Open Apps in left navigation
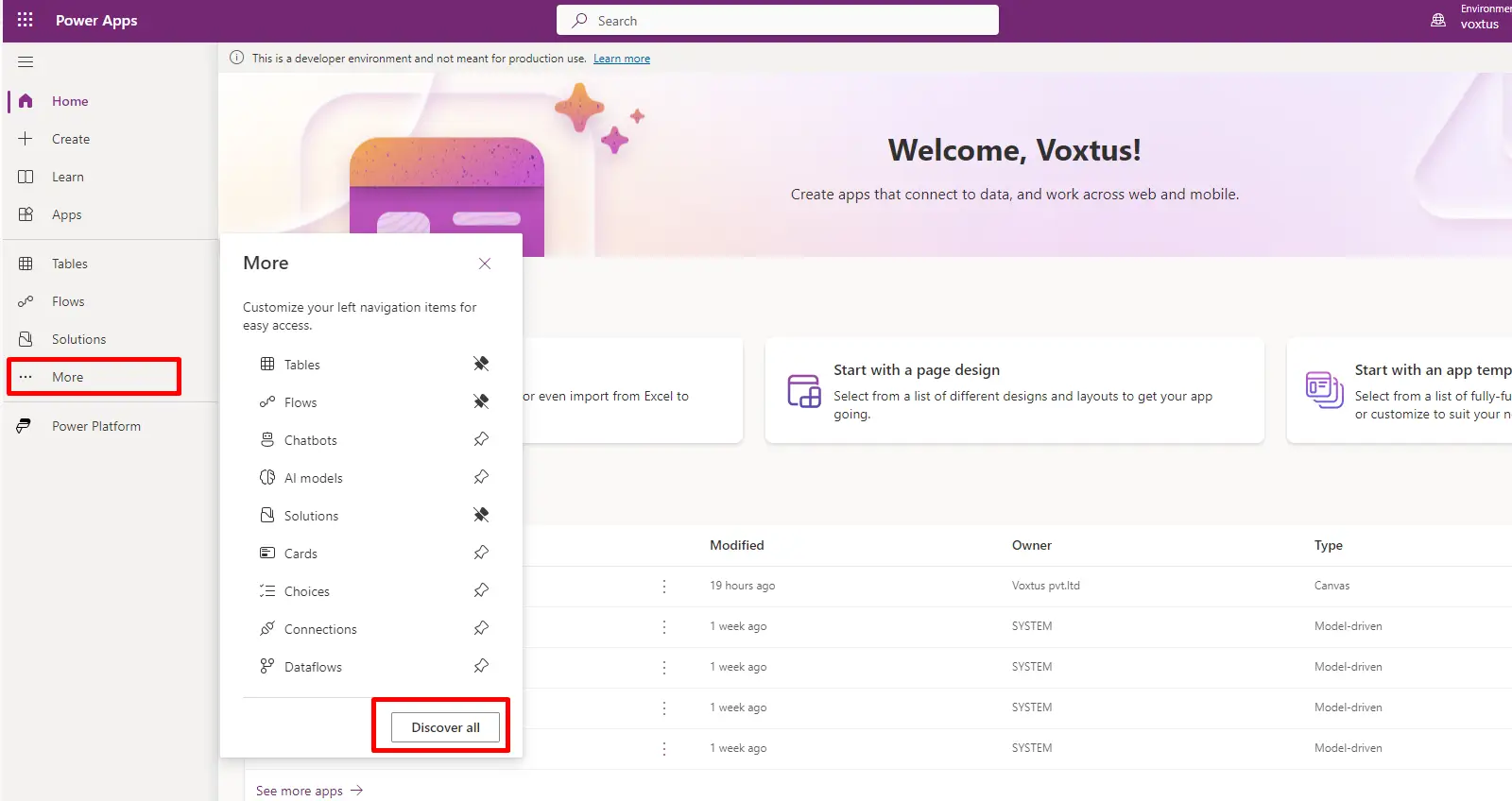This screenshot has height=801, width=1512. [x=66, y=214]
